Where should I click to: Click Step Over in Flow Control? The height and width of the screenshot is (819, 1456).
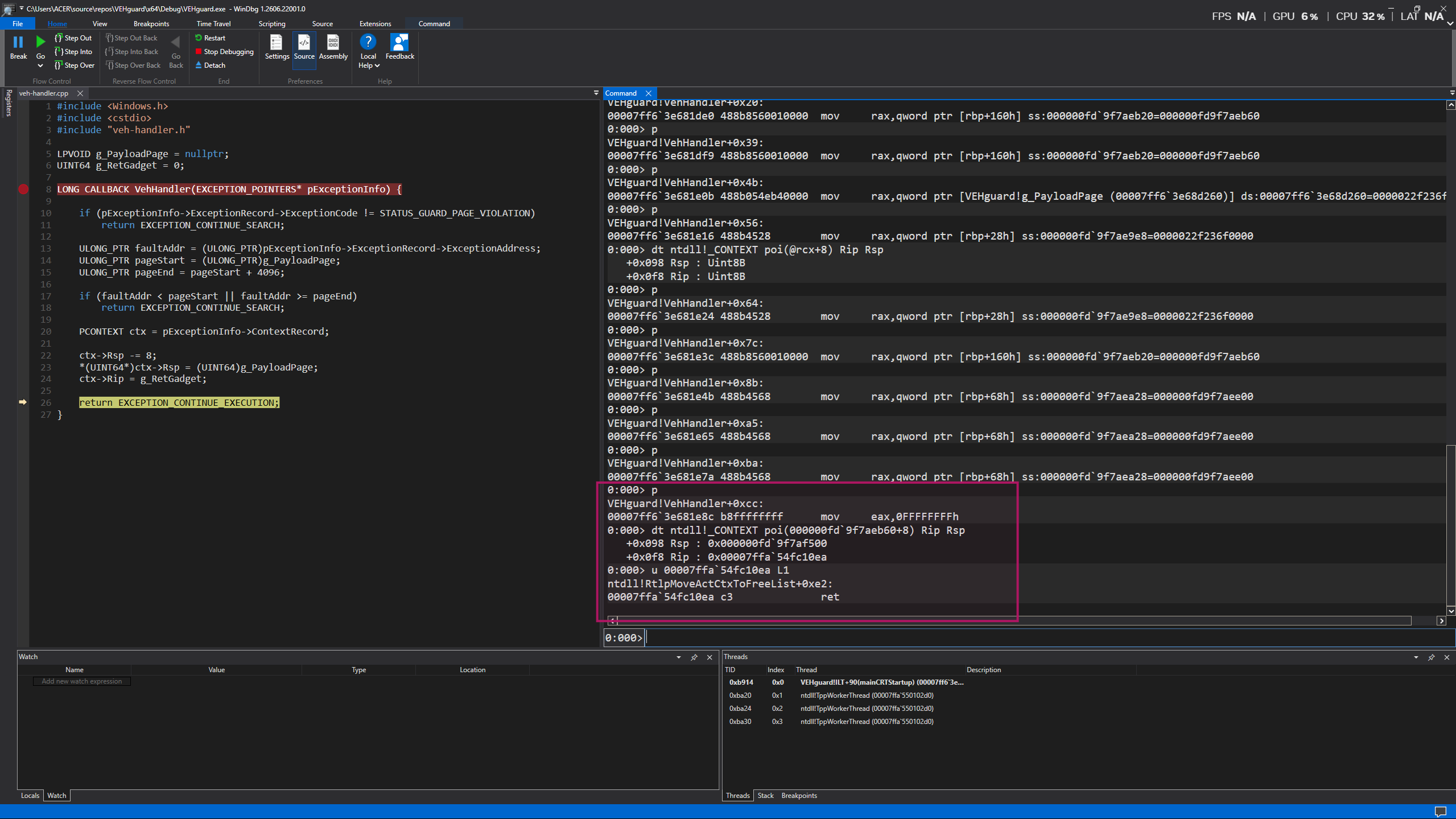tap(75, 65)
